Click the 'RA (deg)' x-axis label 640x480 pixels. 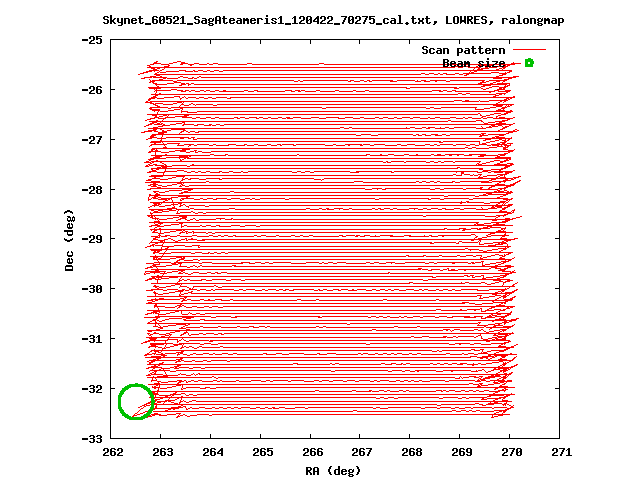pos(333,471)
